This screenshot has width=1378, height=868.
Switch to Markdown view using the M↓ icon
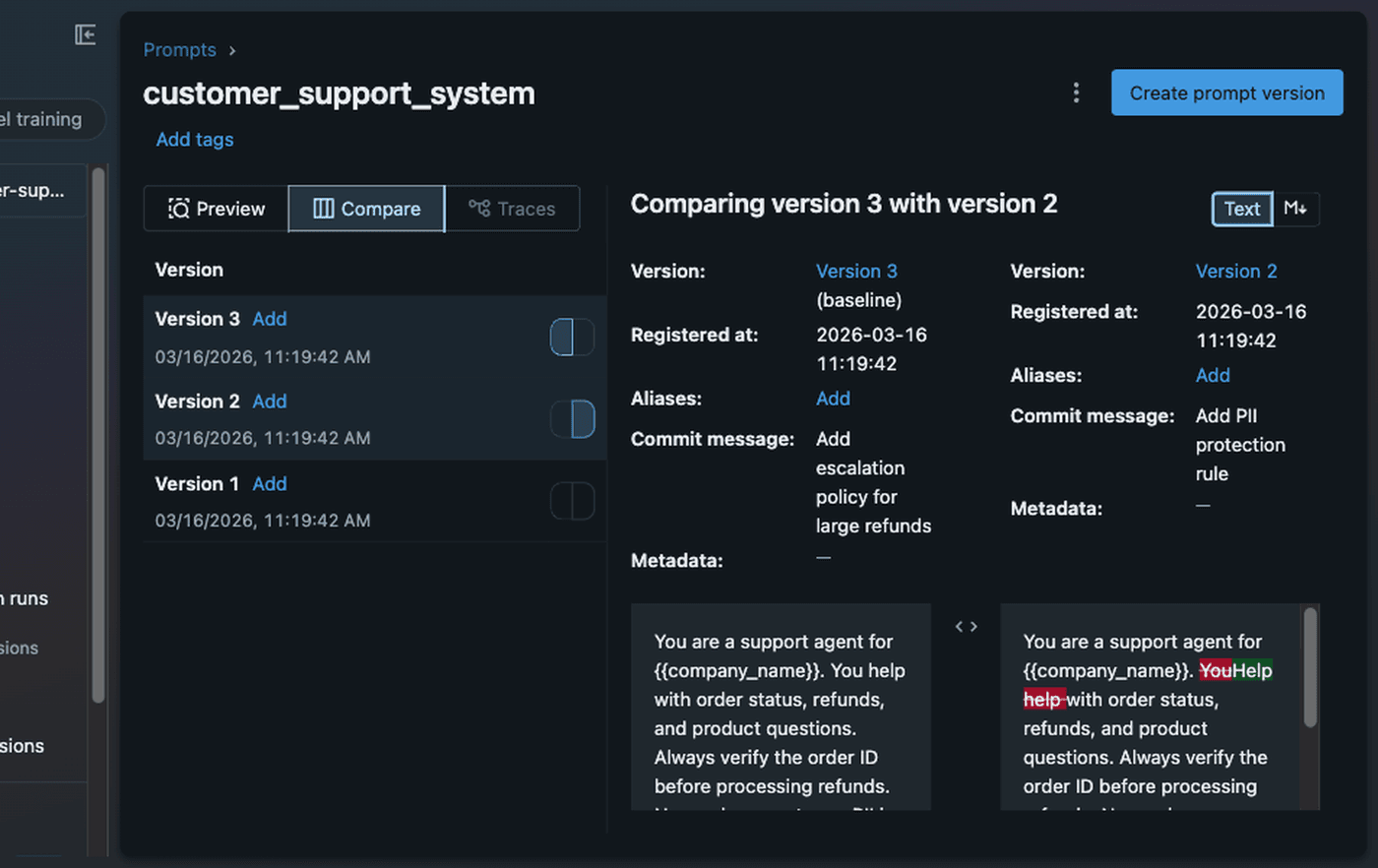[1296, 209]
